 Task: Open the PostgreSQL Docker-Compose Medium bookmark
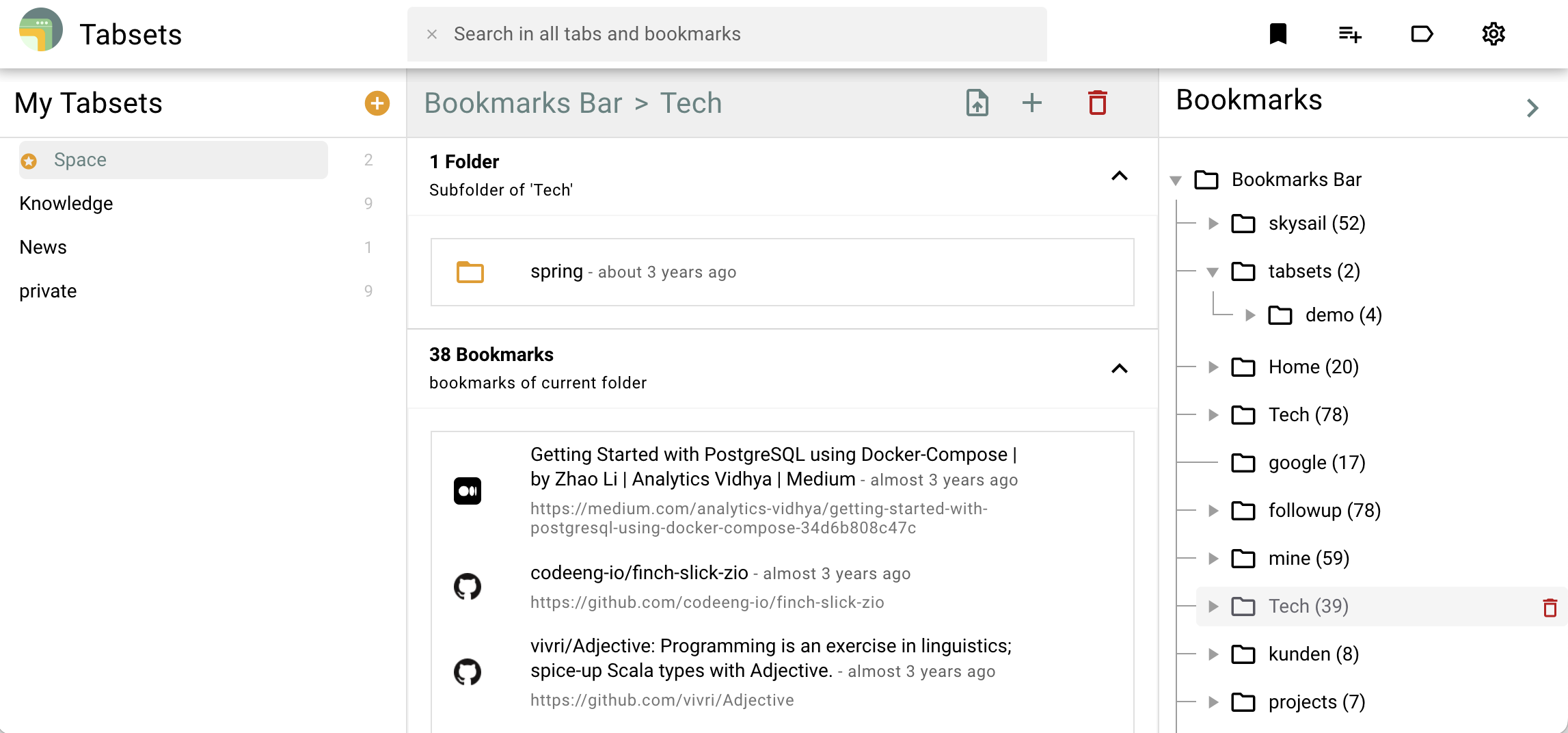point(774,466)
